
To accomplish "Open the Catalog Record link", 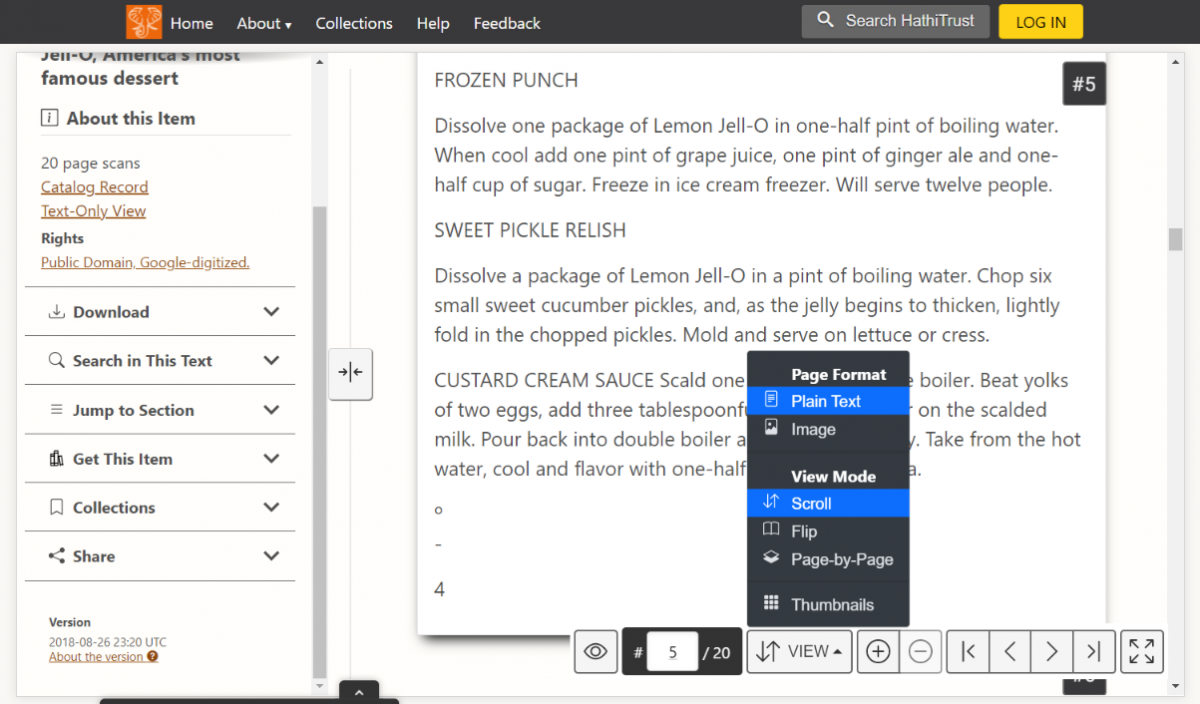I will pos(94,187).
